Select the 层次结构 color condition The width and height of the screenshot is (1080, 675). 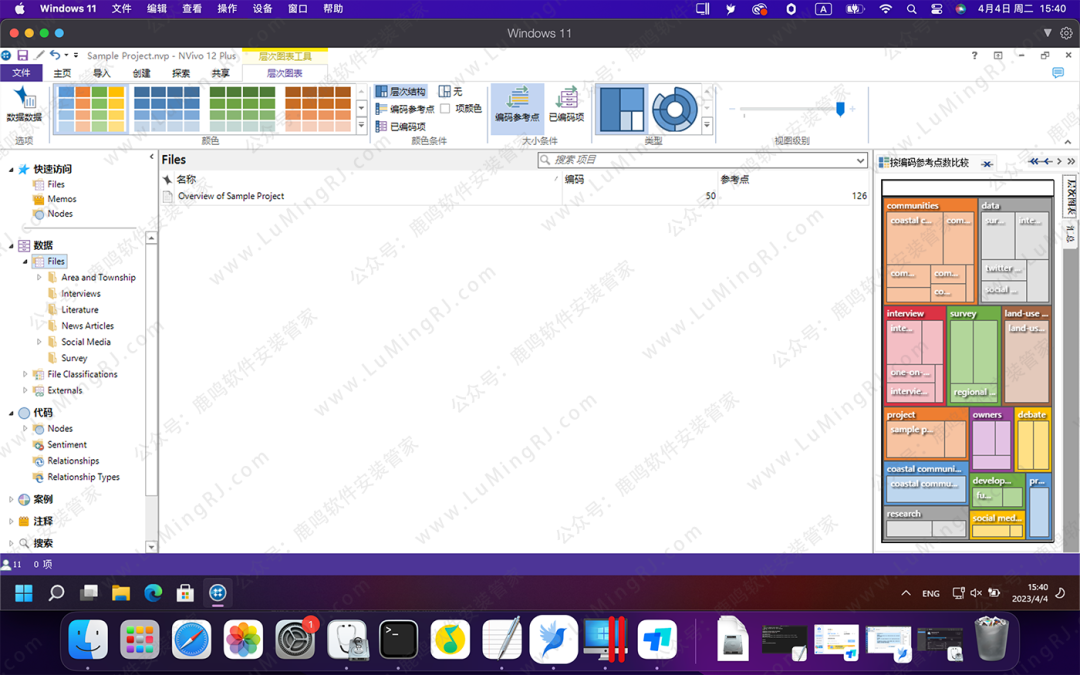[400, 91]
